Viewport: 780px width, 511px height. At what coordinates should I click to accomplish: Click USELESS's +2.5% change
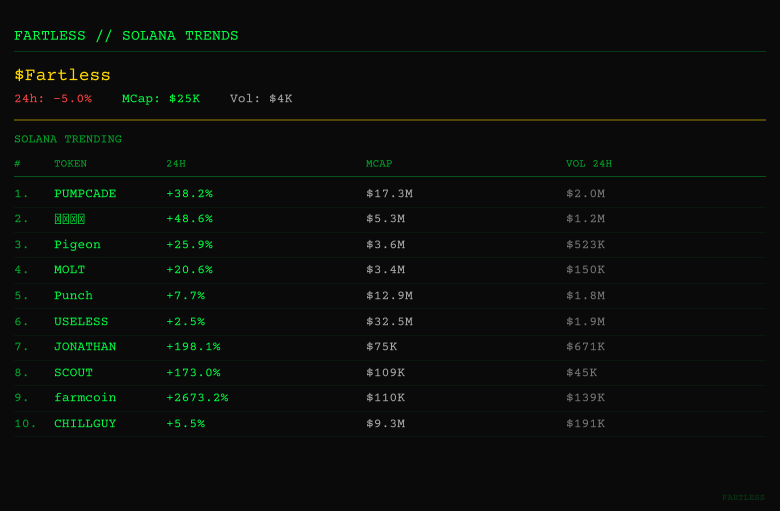186,321
